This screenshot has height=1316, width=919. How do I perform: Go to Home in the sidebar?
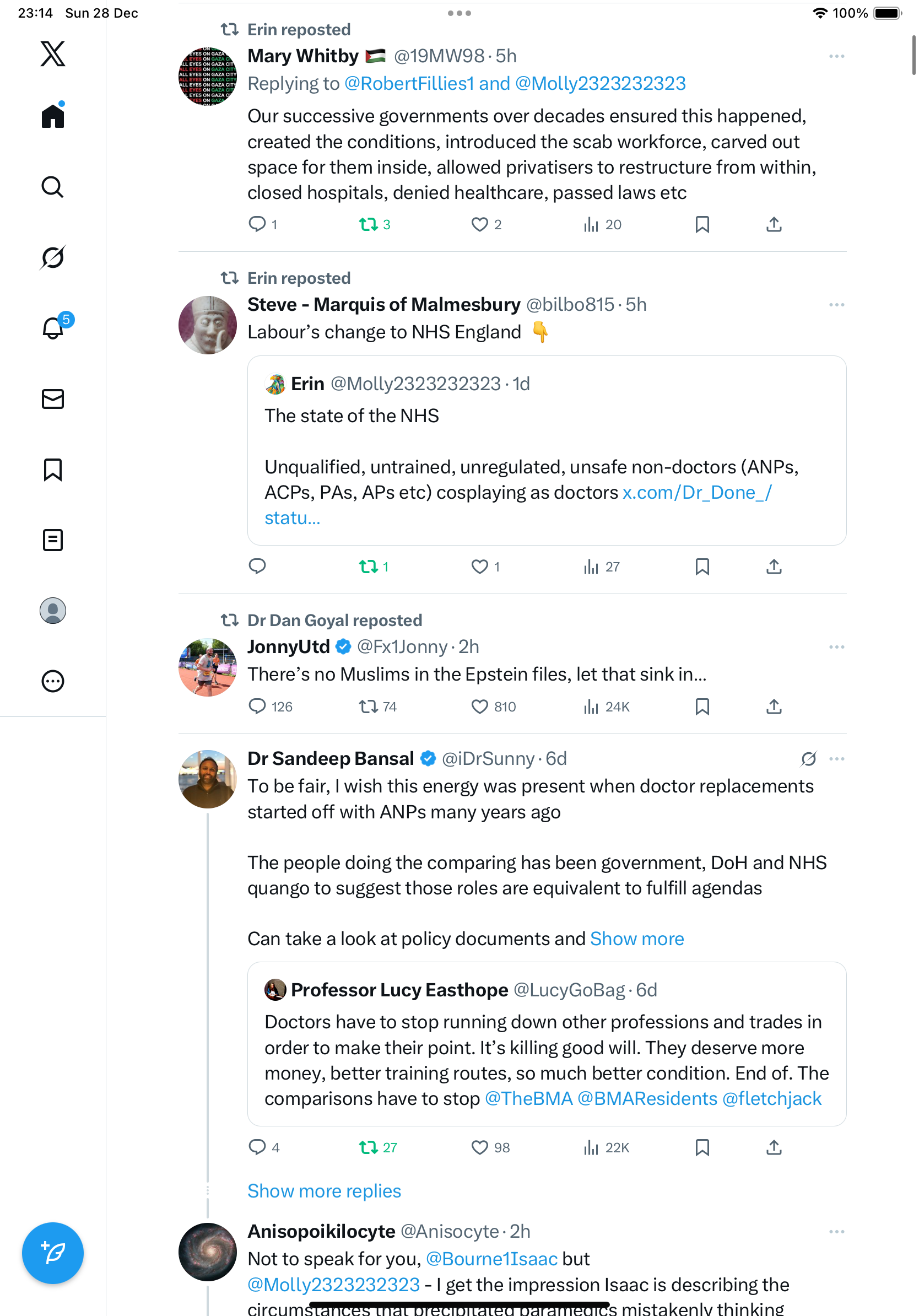[53, 116]
